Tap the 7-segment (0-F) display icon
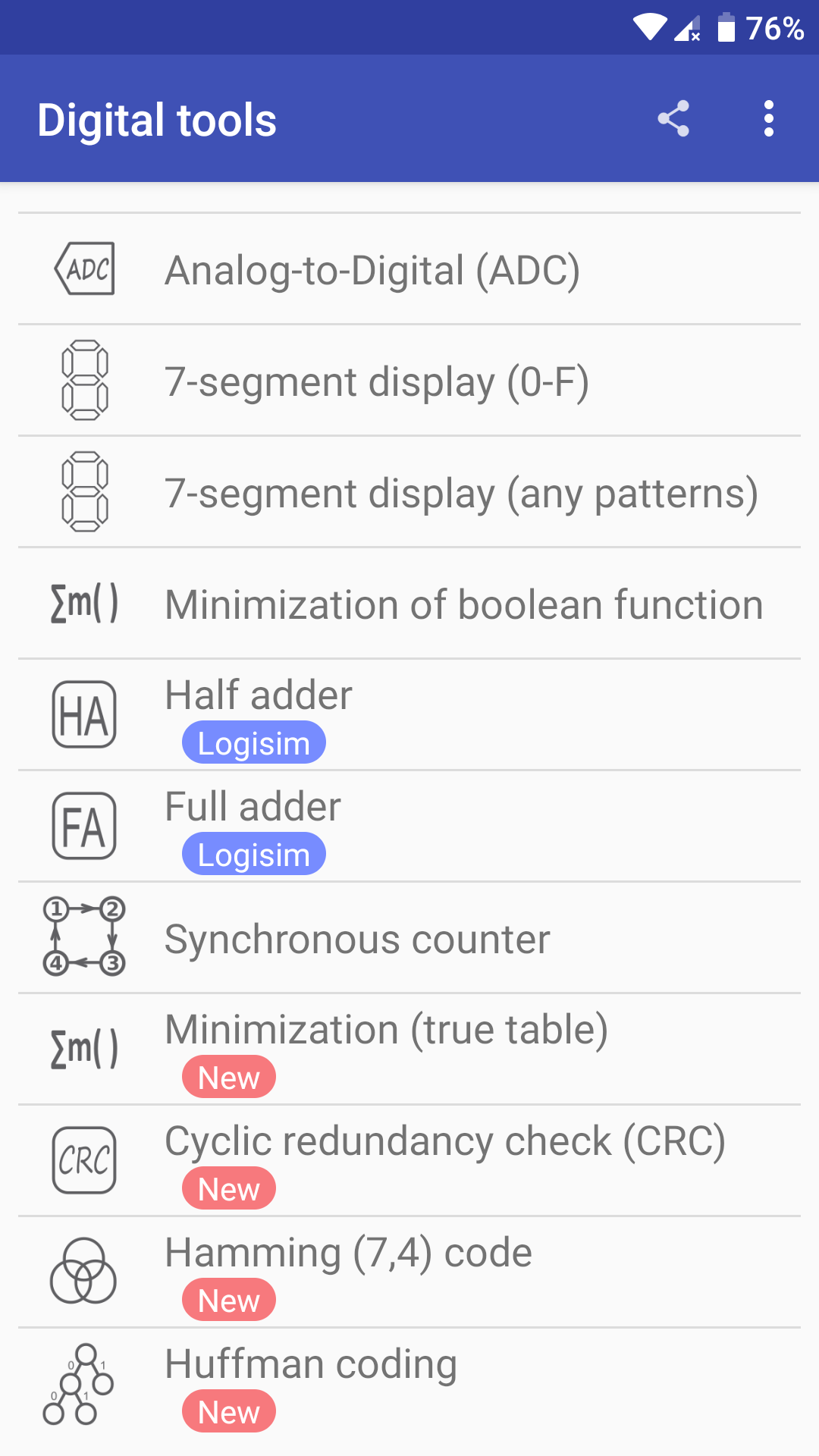The height and width of the screenshot is (1456, 819). 84,380
